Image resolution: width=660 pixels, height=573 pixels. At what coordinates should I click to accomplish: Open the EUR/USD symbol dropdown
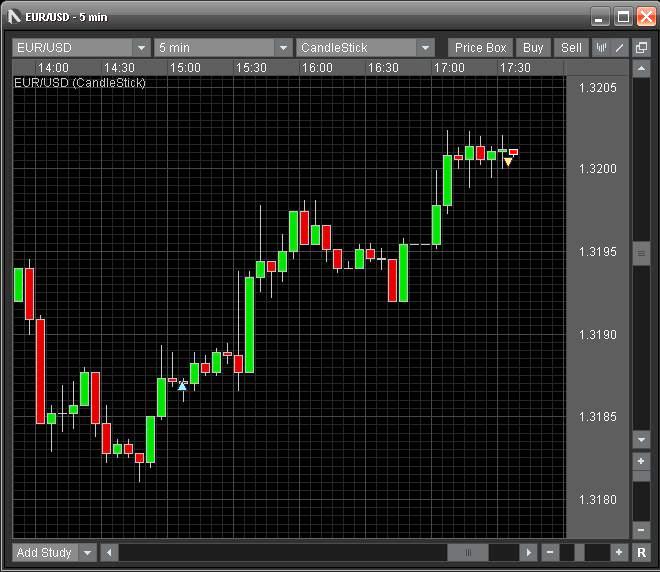pyautogui.click(x=141, y=47)
